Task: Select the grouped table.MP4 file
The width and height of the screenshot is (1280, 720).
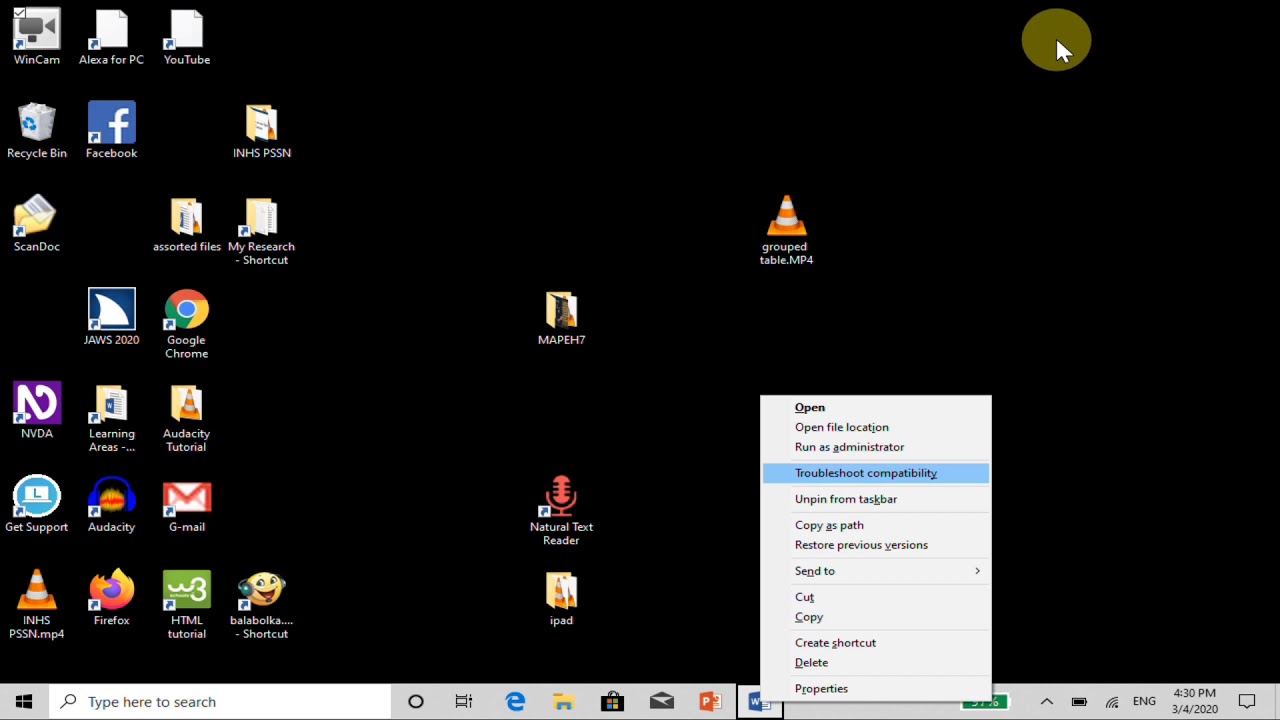Action: 786,231
